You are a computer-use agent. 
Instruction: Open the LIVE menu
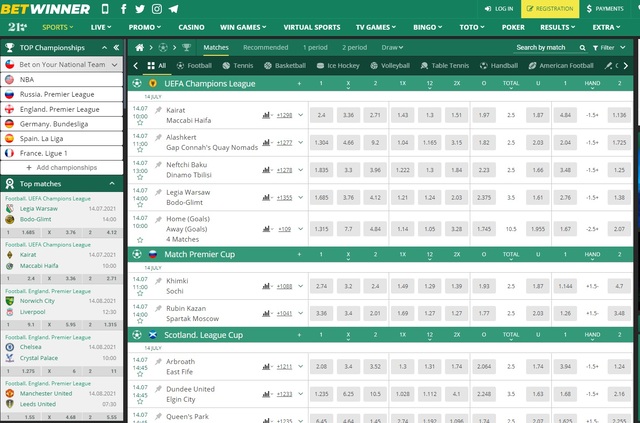[x=101, y=27]
